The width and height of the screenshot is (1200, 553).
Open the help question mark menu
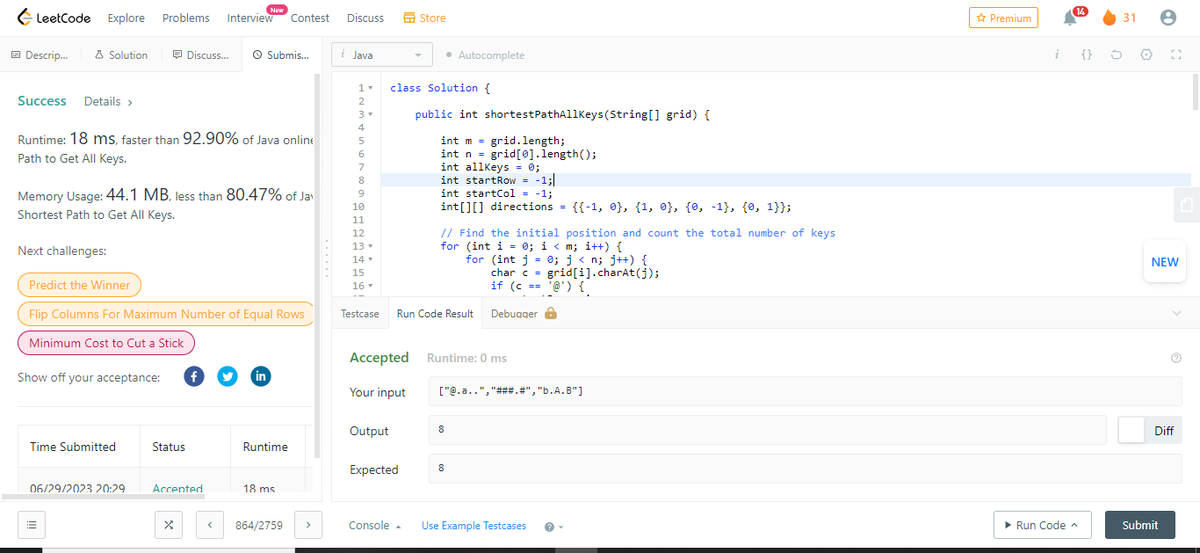click(553, 526)
